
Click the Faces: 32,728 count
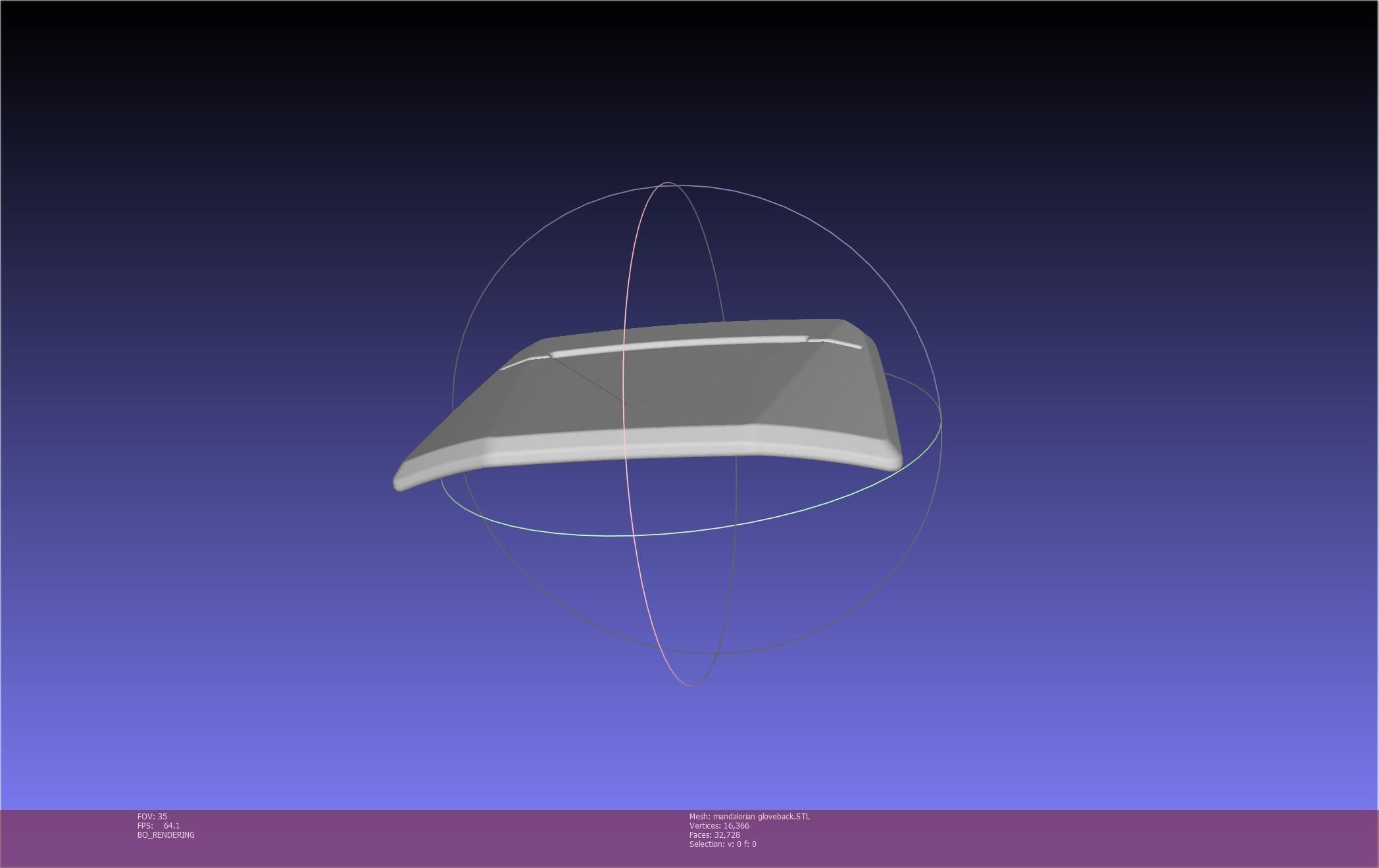[715, 834]
